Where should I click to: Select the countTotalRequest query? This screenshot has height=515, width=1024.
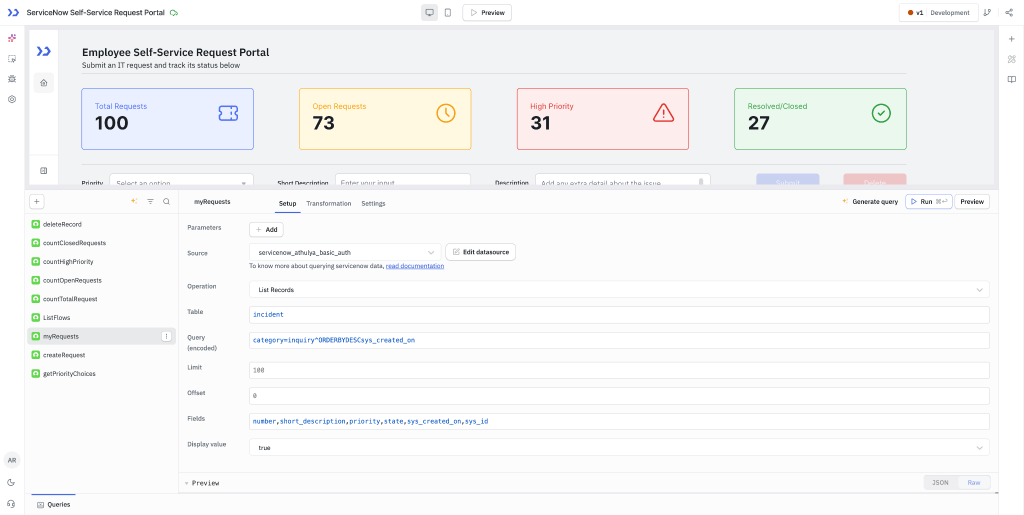click(x=101, y=299)
